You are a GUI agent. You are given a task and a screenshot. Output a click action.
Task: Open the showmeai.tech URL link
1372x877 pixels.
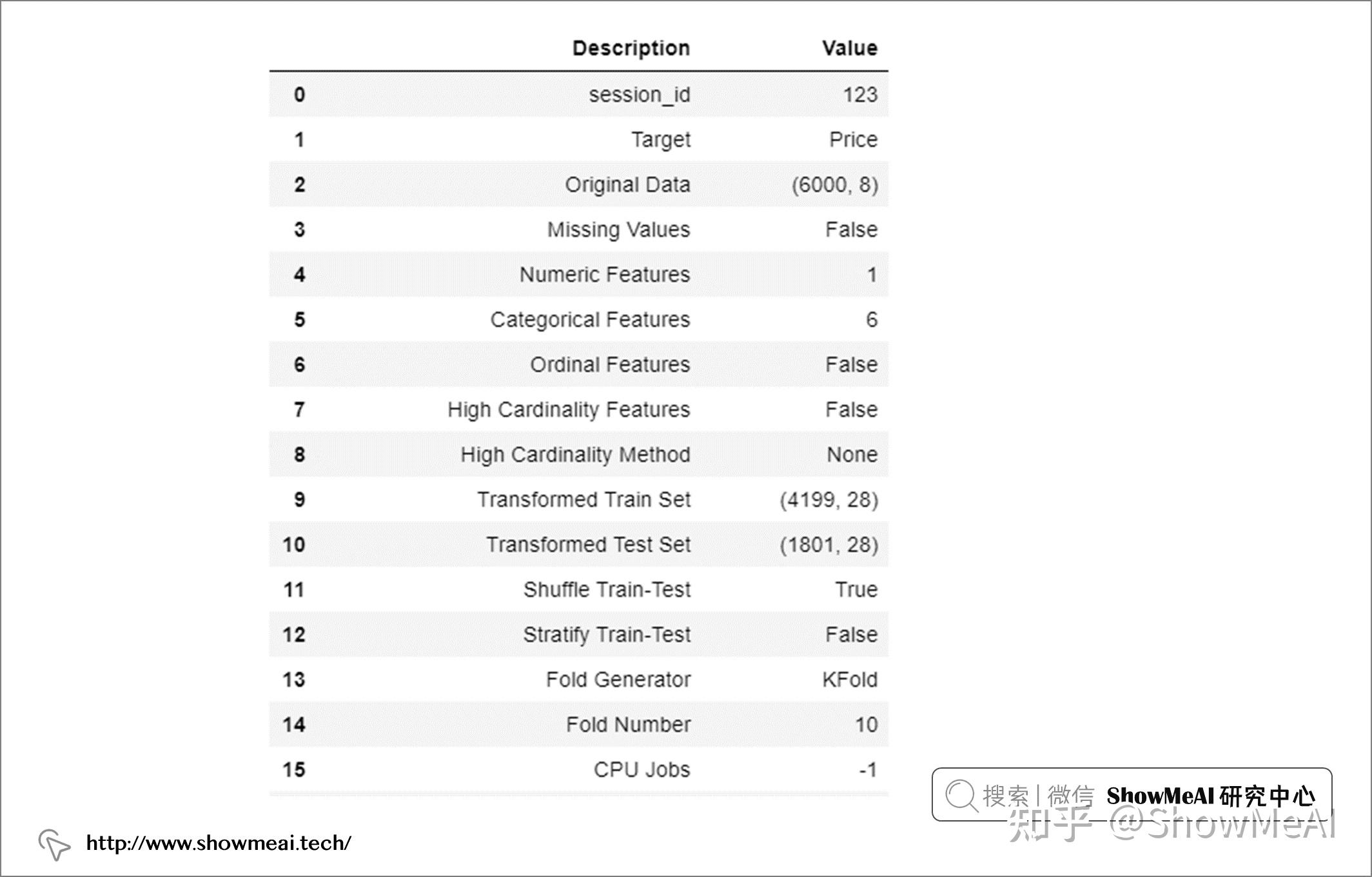pyautogui.click(x=219, y=843)
